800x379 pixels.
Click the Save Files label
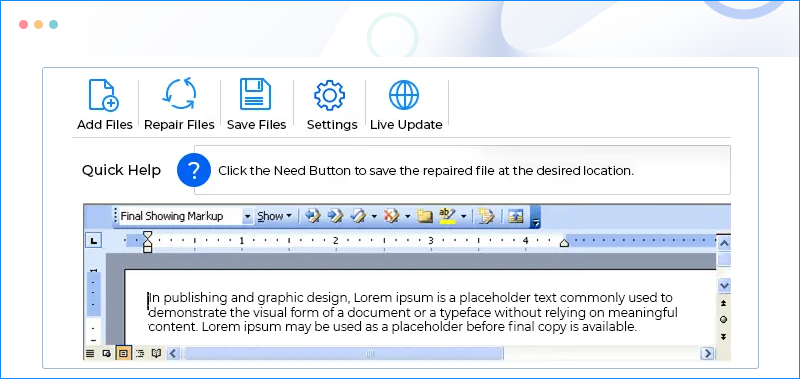tap(257, 125)
